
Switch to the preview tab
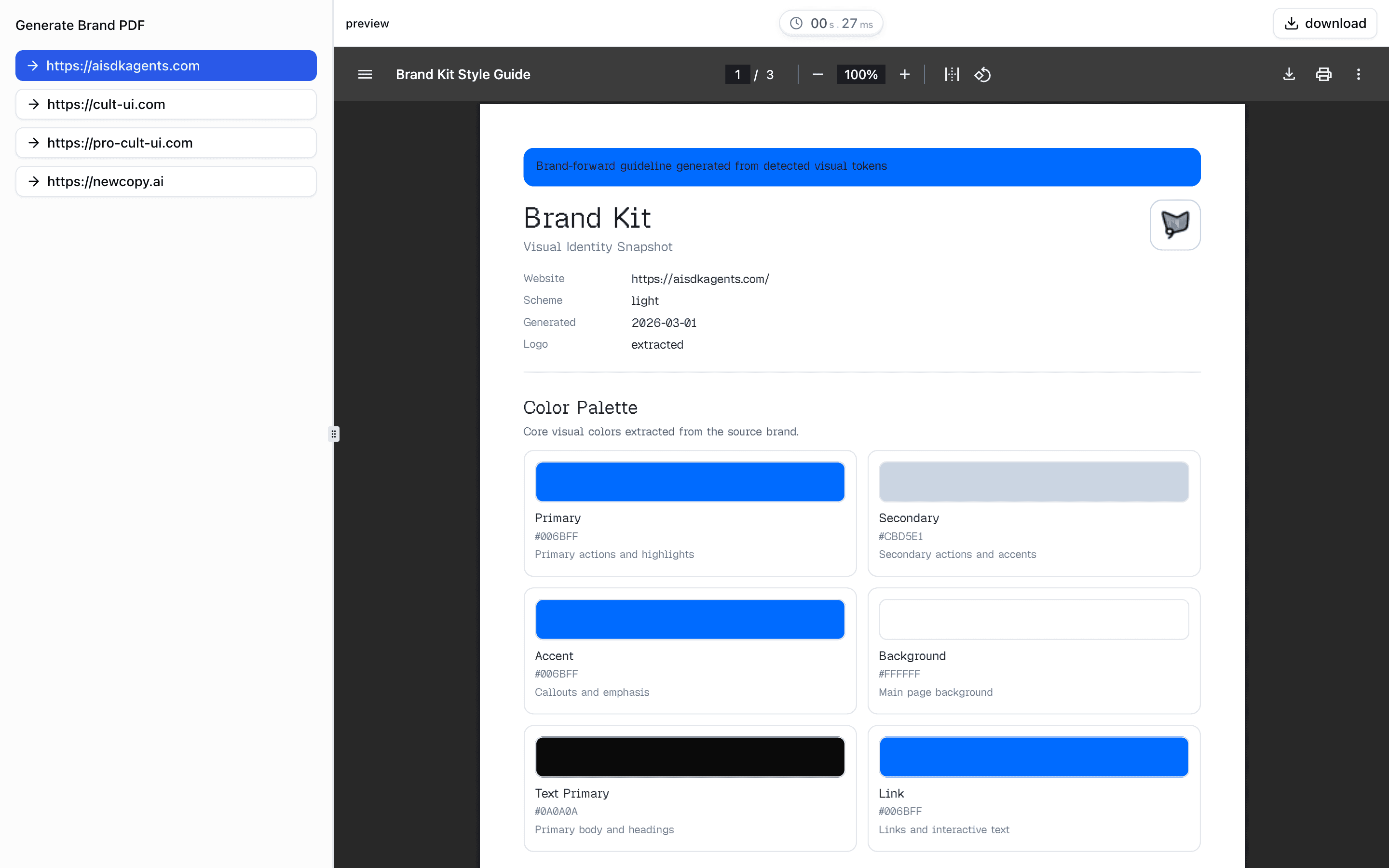tap(367, 23)
